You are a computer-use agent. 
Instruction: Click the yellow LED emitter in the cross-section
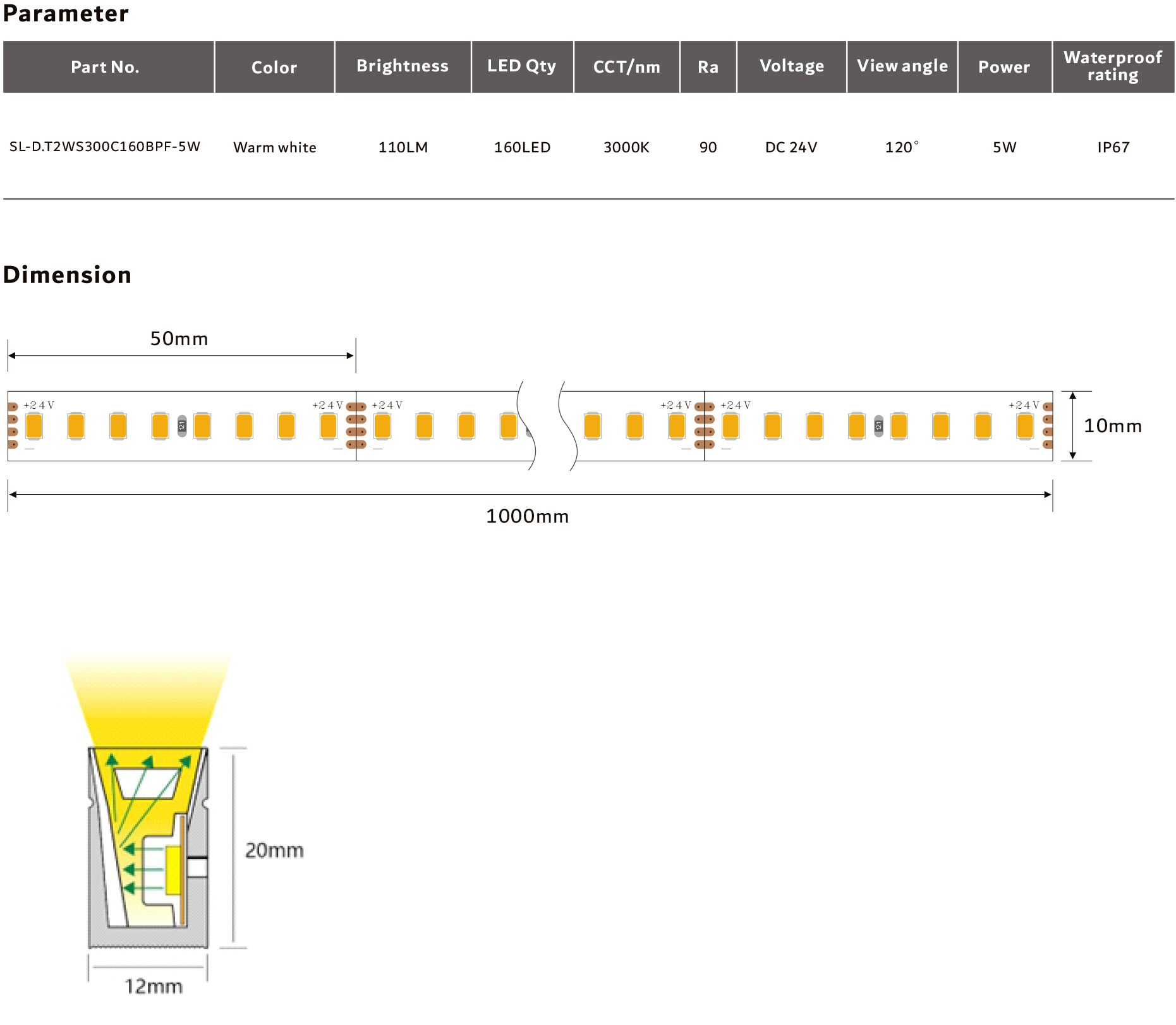[x=173, y=870]
